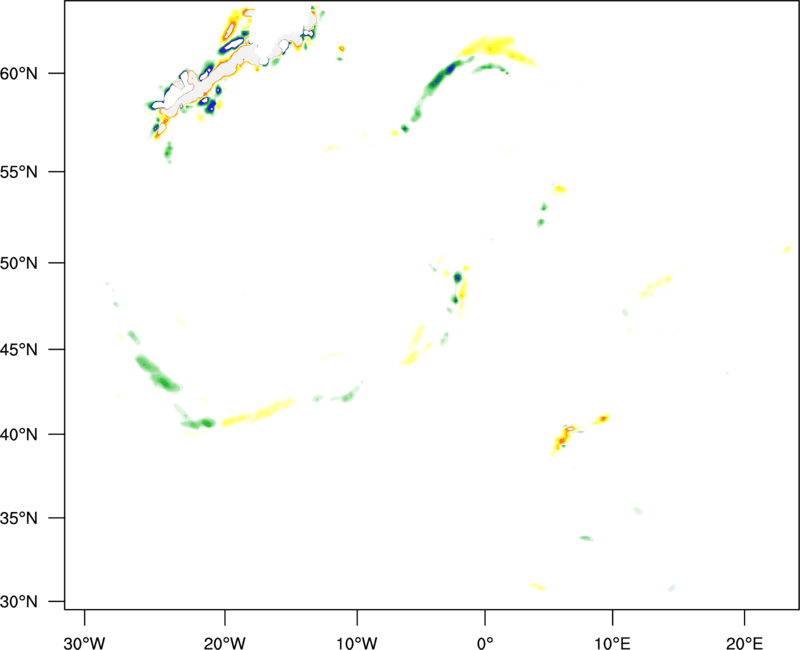Click the 35°N latitude label

click(x=19, y=518)
